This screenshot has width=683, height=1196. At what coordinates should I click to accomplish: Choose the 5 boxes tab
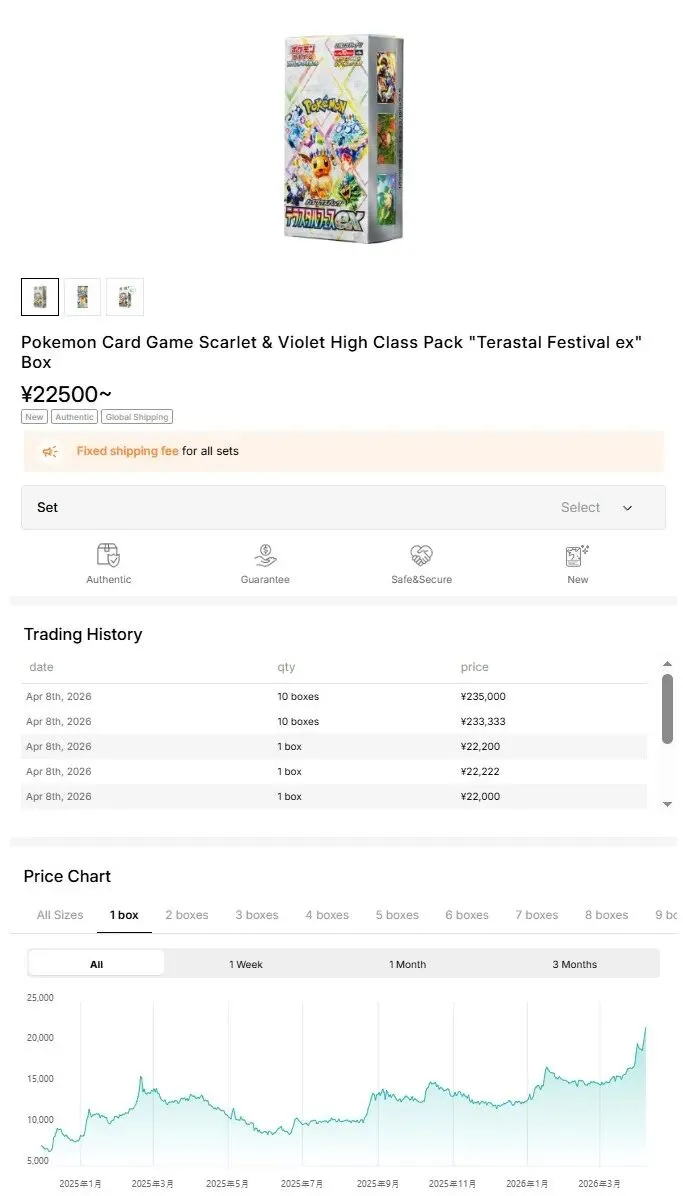397,915
